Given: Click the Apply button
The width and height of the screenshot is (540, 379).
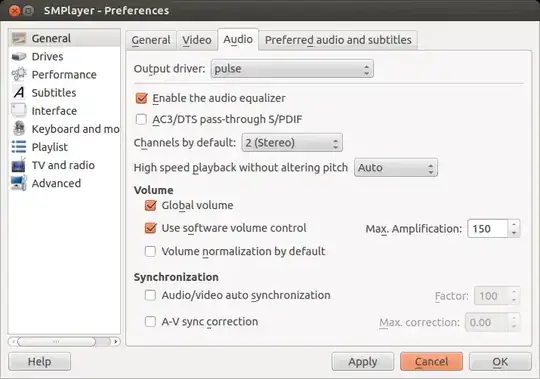Looking at the screenshot, I should point(363,361).
